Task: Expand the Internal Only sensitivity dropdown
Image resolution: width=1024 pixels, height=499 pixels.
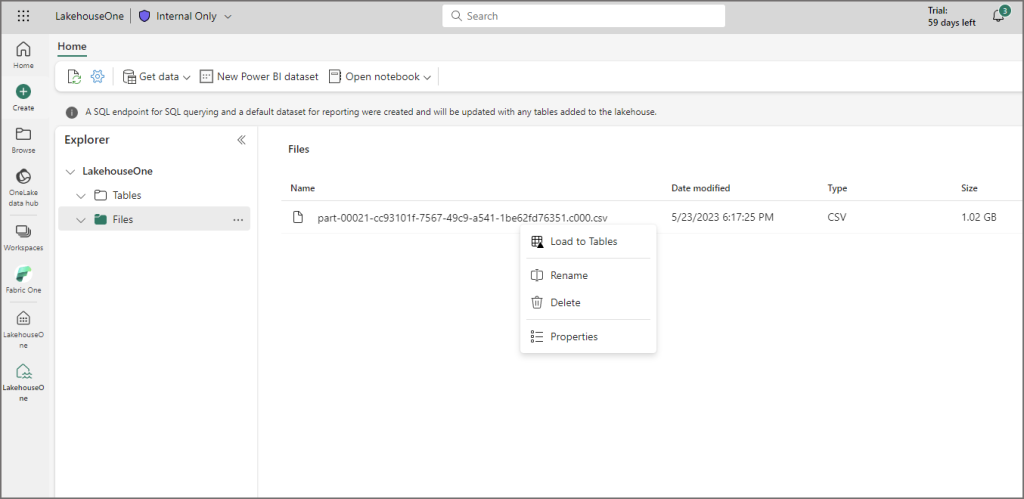Action: coord(228,16)
